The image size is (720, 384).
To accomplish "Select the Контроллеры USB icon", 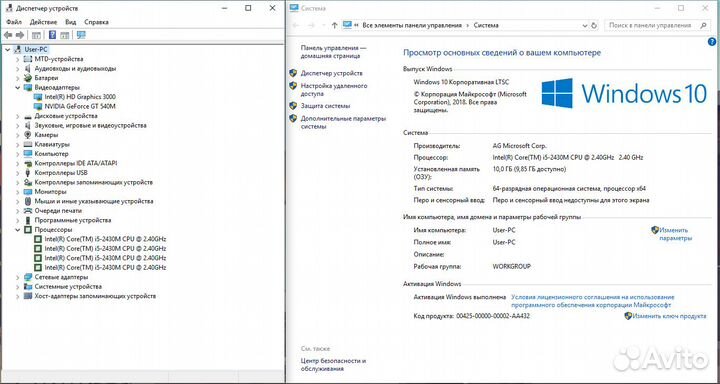I will pyautogui.click(x=28, y=173).
